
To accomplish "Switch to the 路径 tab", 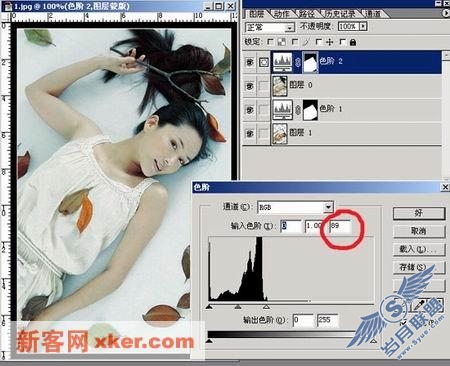I will pos(307,14).
